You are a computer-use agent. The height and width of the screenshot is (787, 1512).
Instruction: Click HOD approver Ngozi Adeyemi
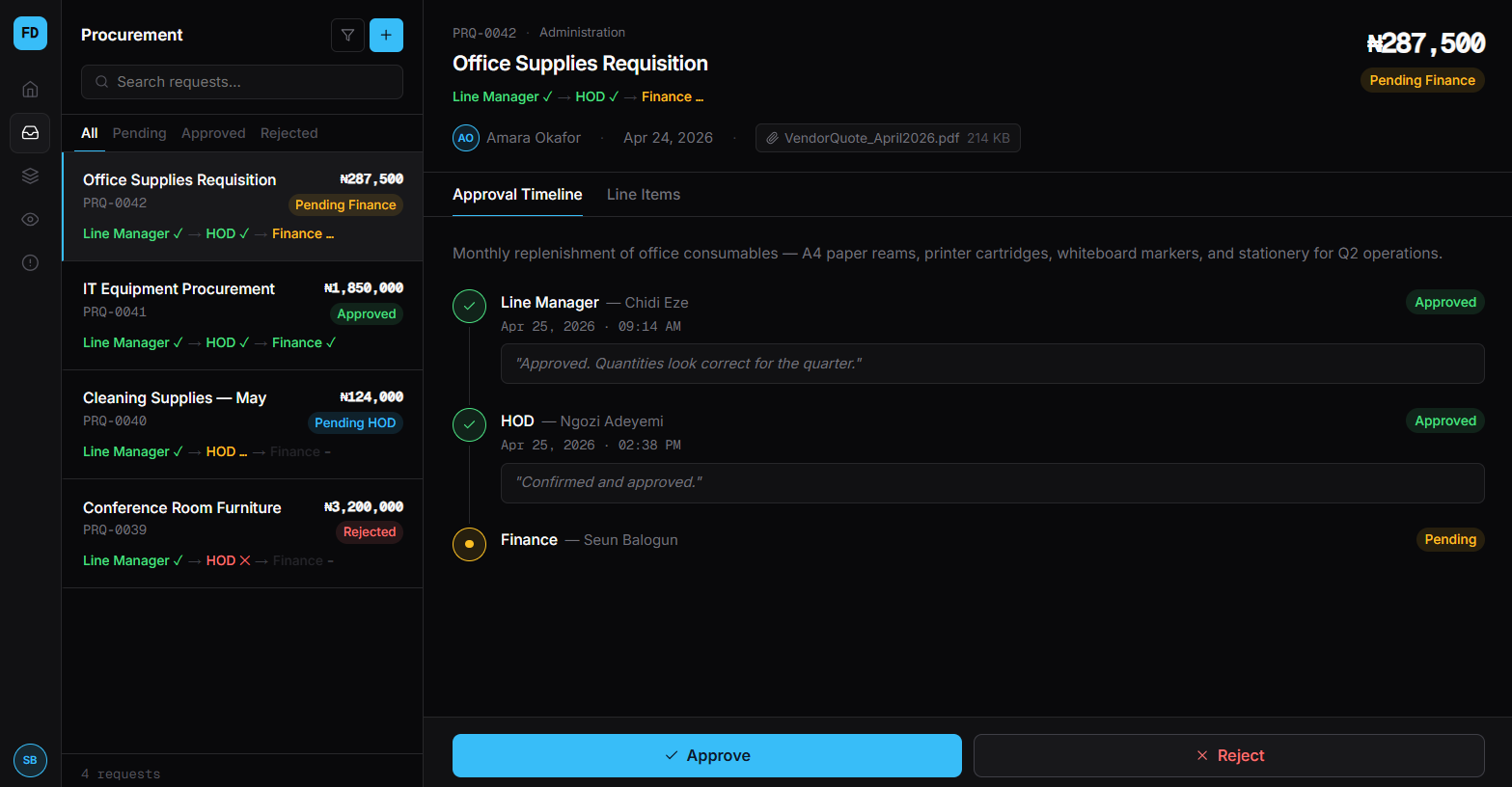(x=612, y=421)
